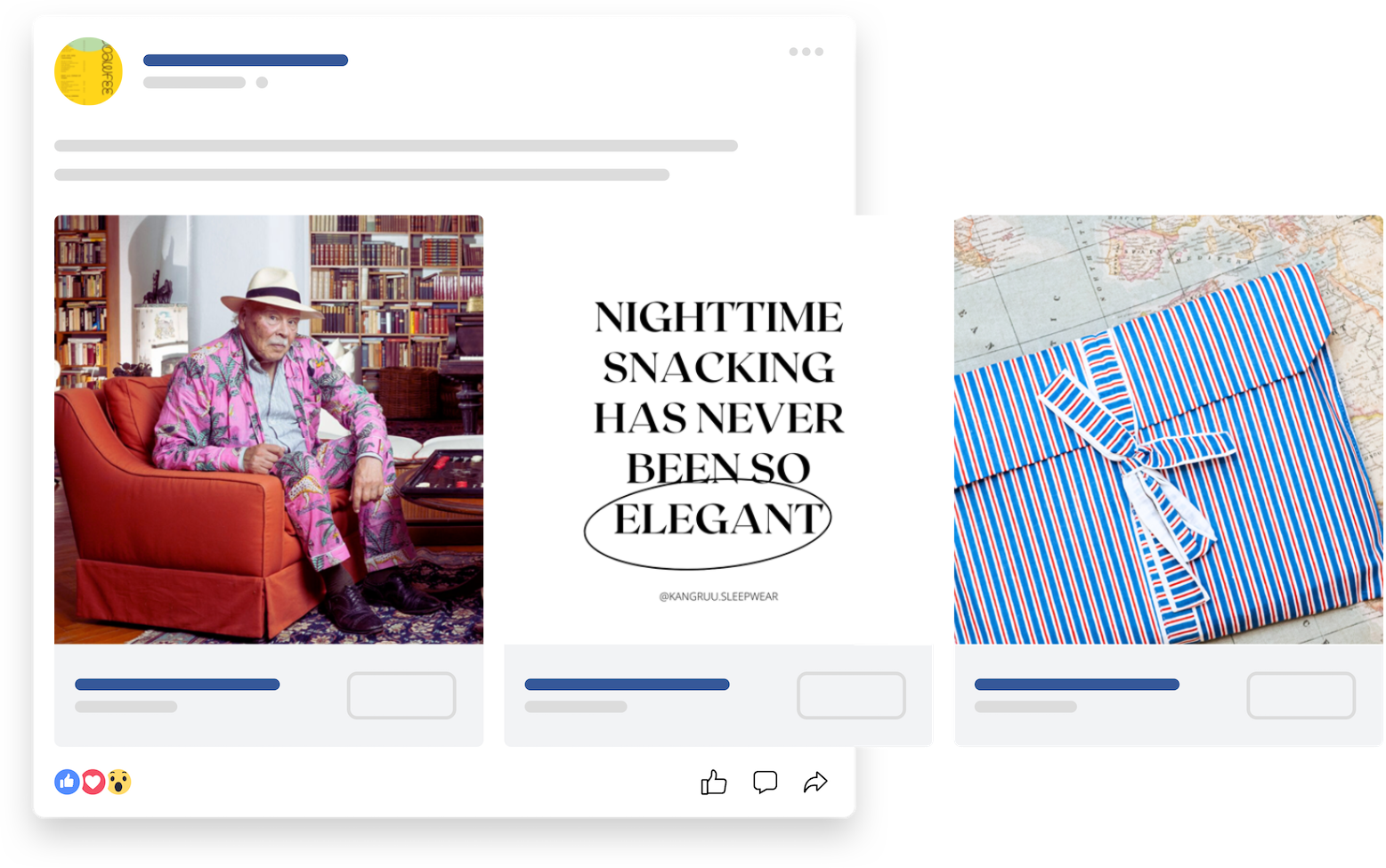Click the post timestamp under page name
This screenshot has width=1386, height=868.
point(194,83)
